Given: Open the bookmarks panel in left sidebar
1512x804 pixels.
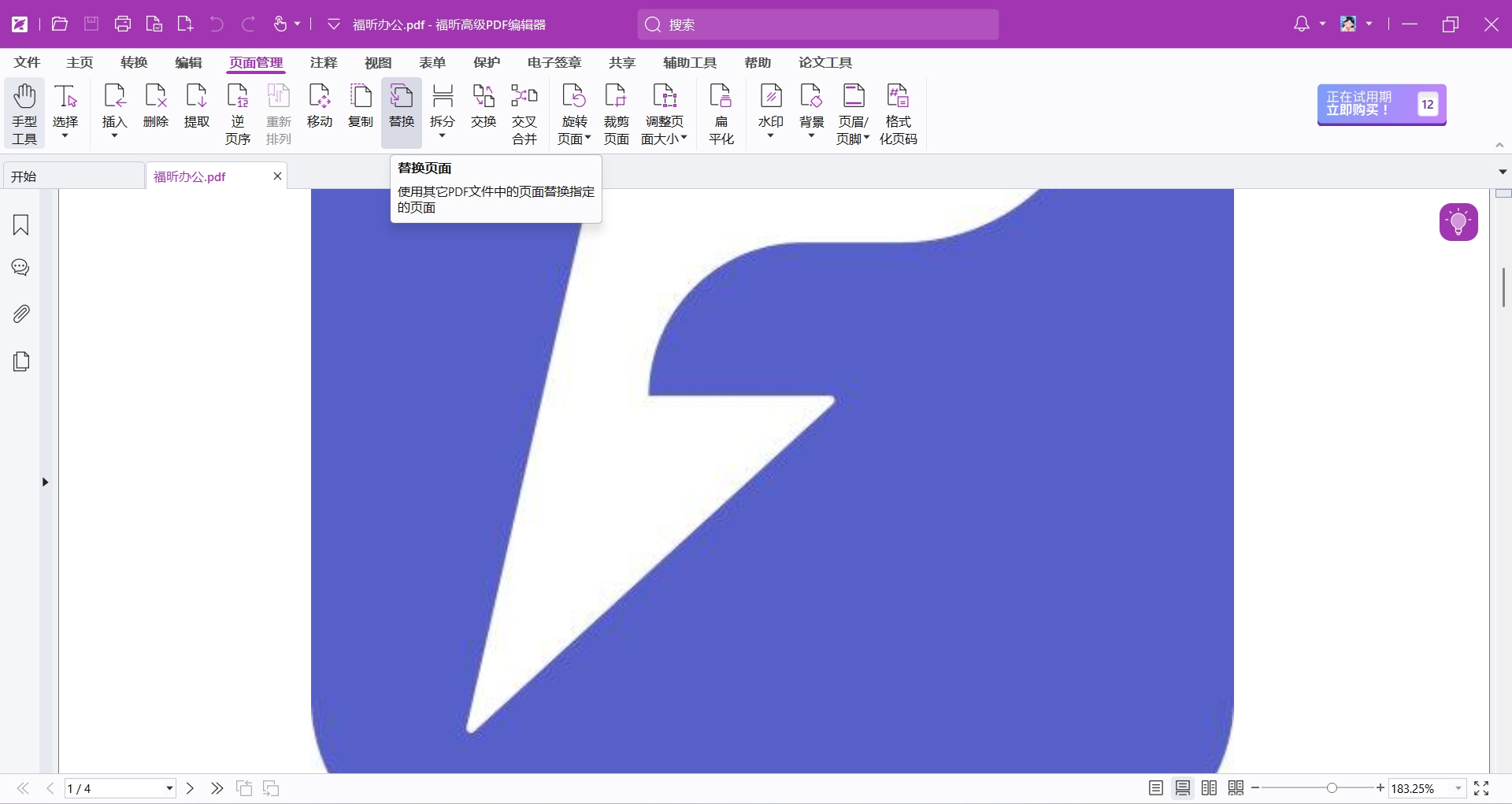Looking at the screenshot, I should [21, 225].
